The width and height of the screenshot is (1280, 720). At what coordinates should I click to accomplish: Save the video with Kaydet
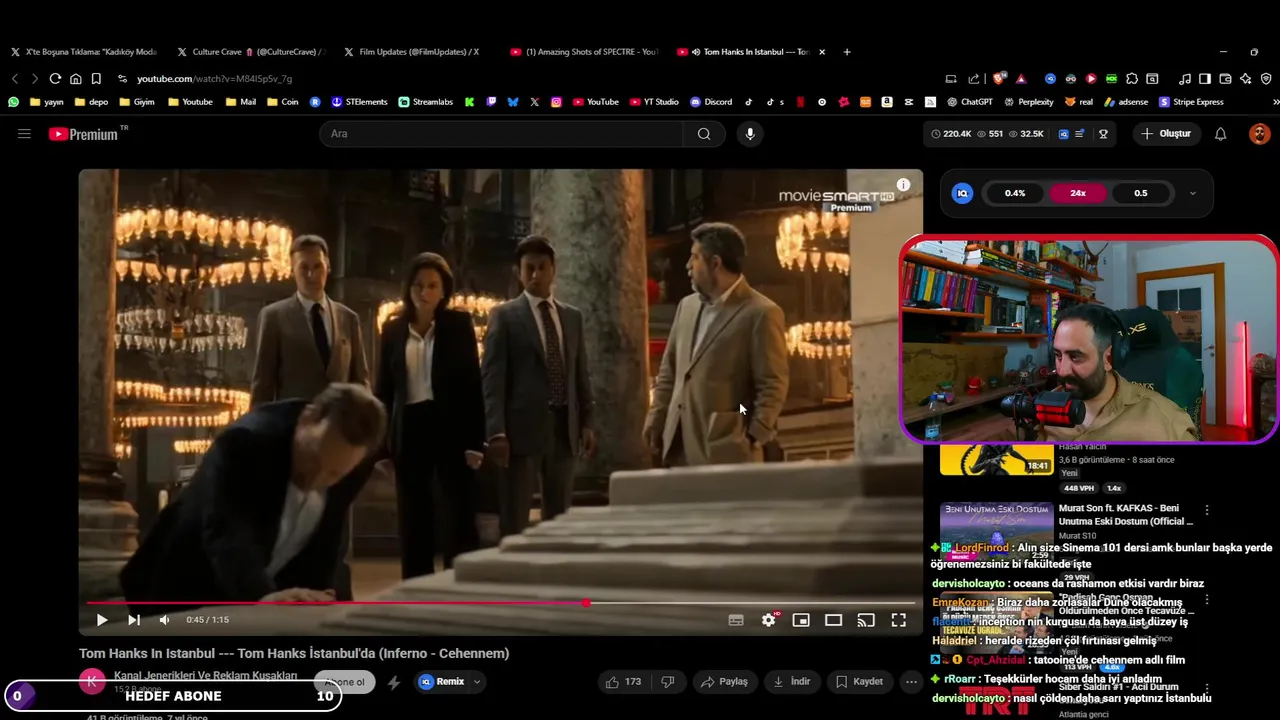(859, 681)
